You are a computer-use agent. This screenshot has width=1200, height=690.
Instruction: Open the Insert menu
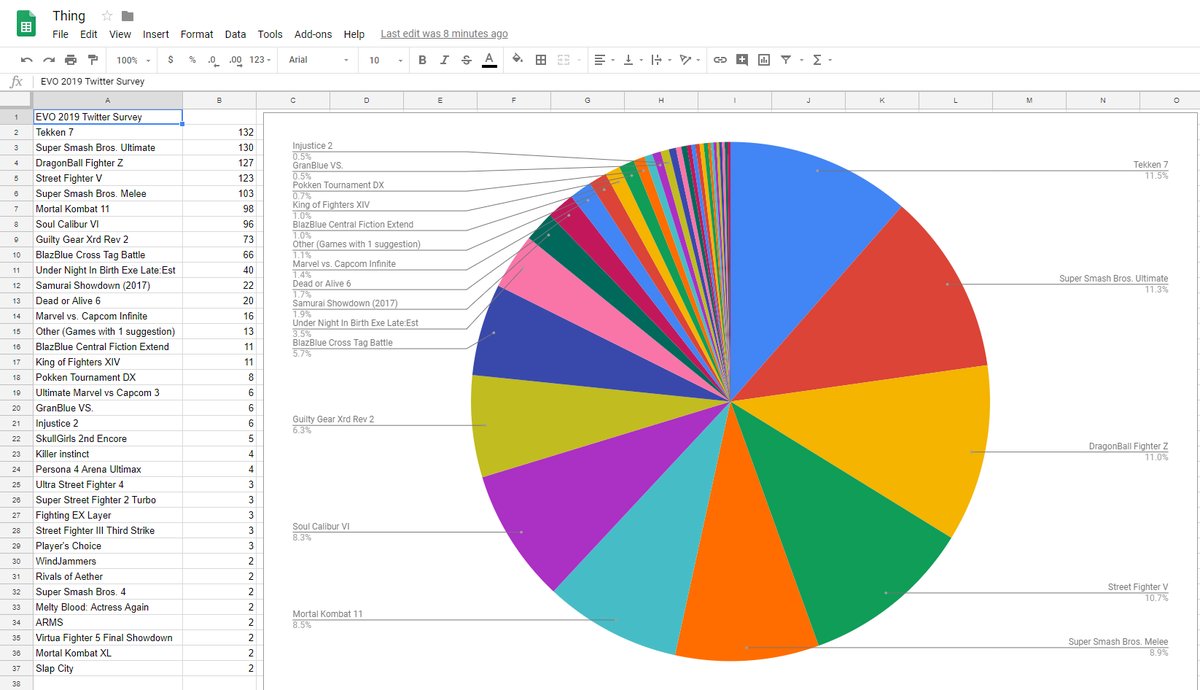coord(156,34)
